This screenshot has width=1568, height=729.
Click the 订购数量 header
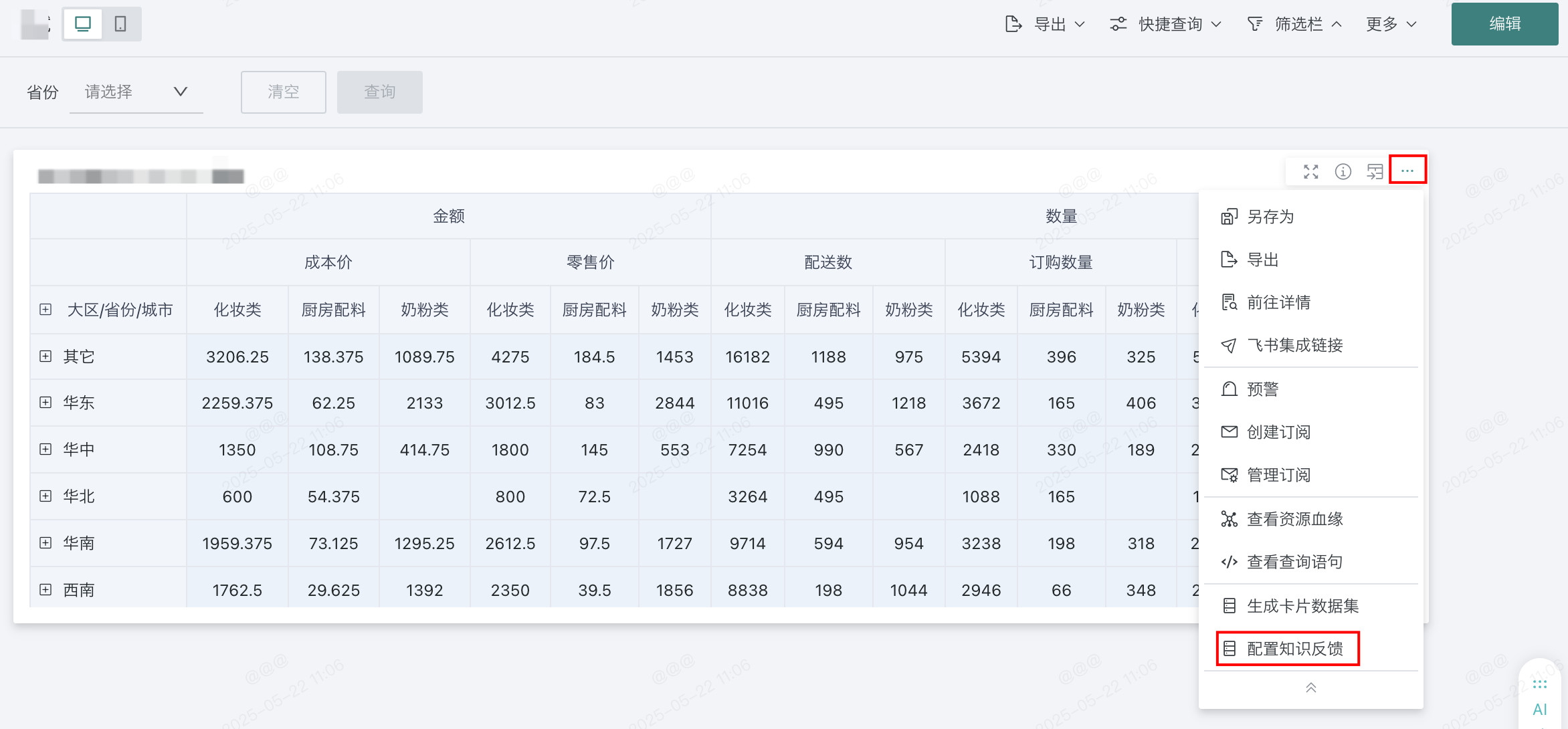[1061, 262]
